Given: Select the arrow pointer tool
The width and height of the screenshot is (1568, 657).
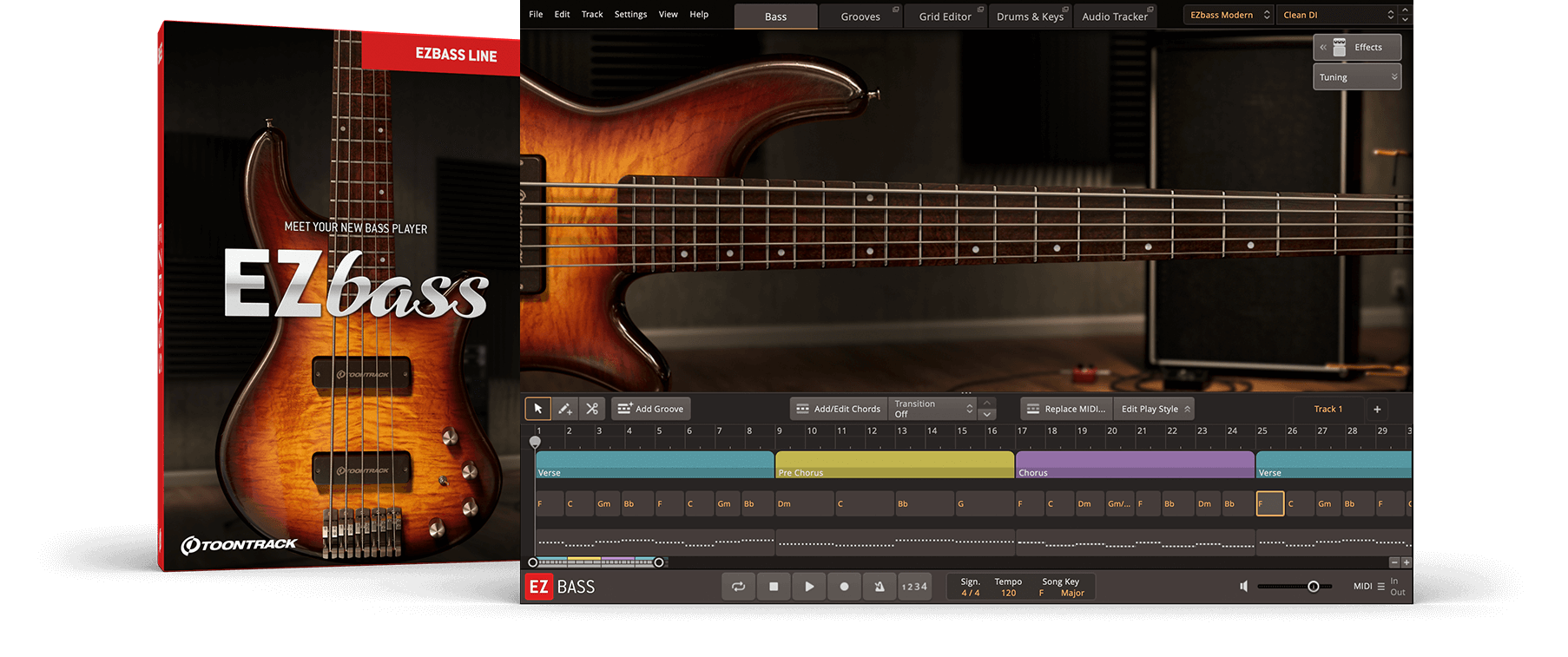Looking at the screenshot, I should [x=537, y=409].
